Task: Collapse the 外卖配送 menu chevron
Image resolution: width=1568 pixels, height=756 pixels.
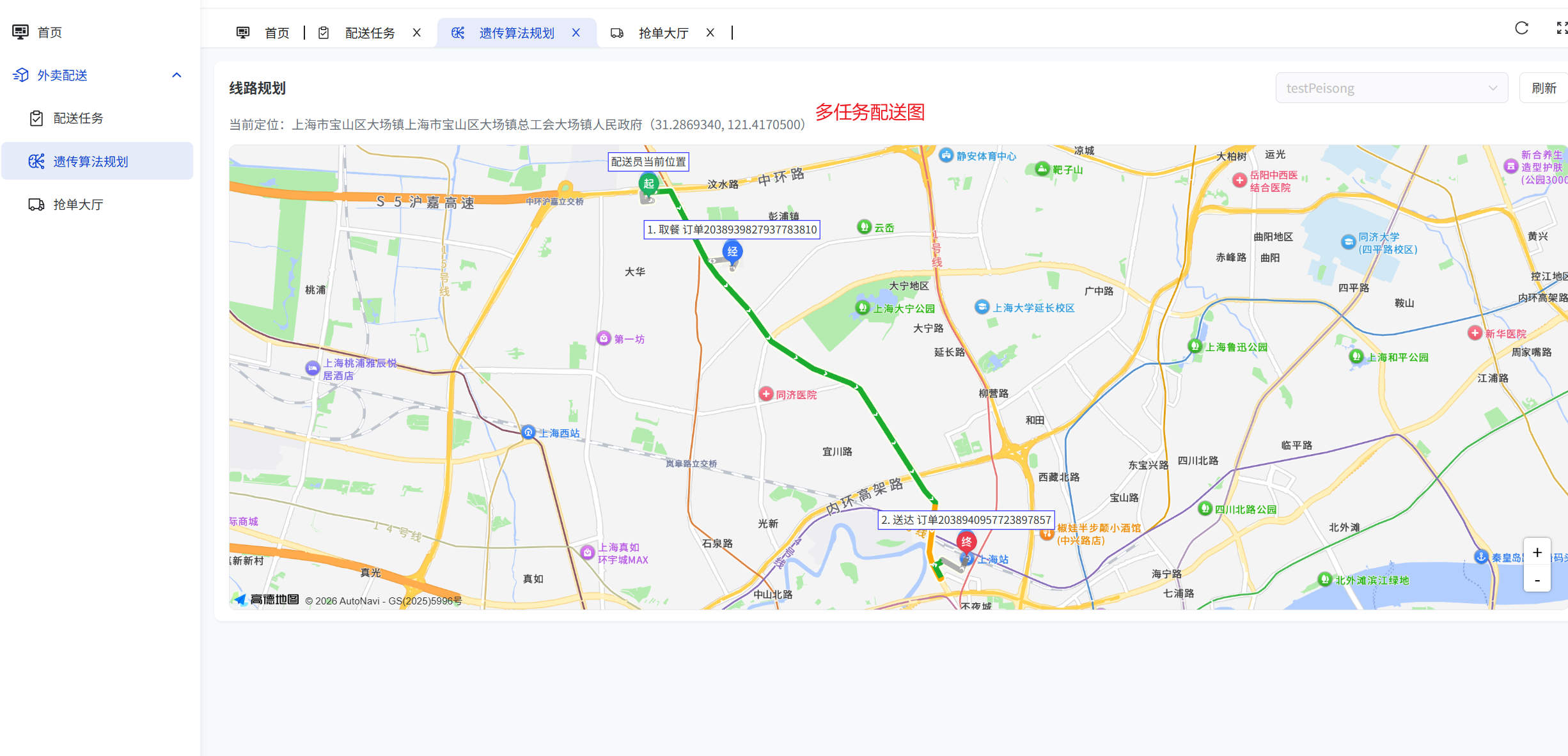Action: coord(177,75)
